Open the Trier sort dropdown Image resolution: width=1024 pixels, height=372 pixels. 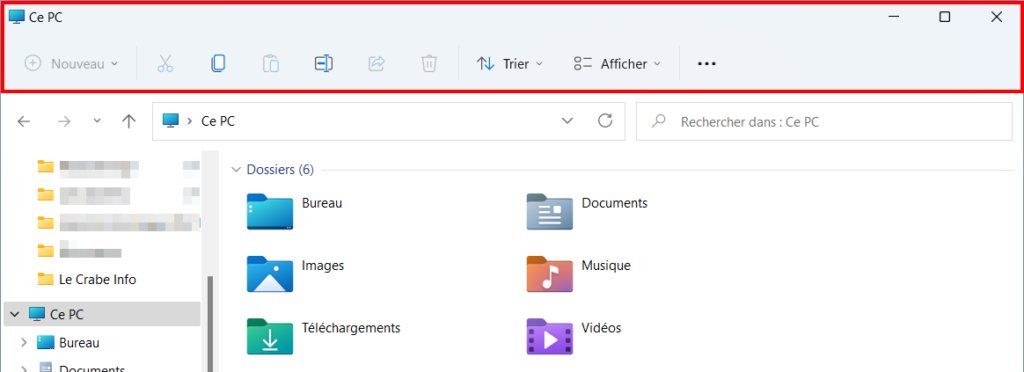coord(510,63)
